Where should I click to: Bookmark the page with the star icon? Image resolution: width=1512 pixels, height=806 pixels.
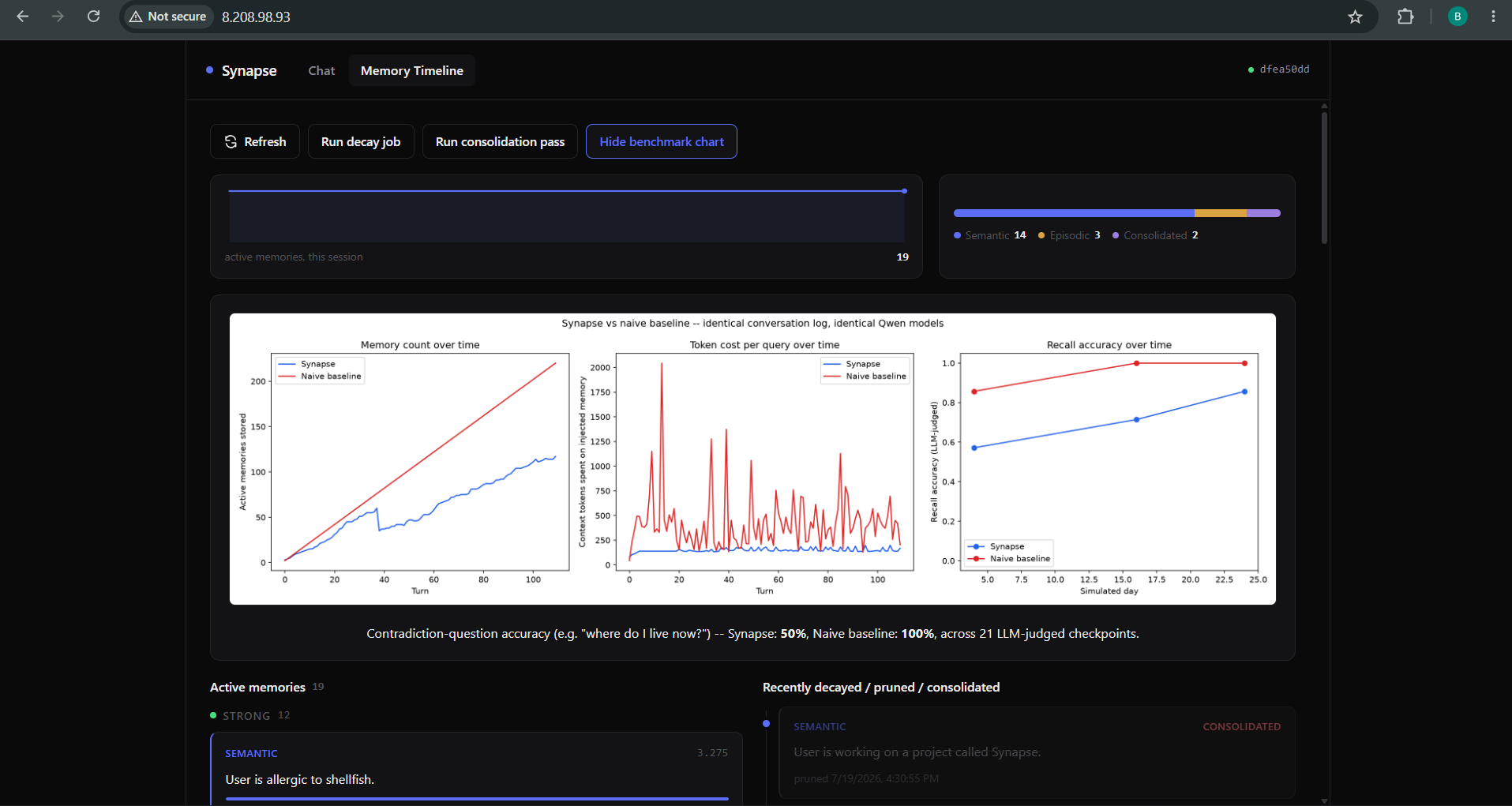pos(1355,17)
